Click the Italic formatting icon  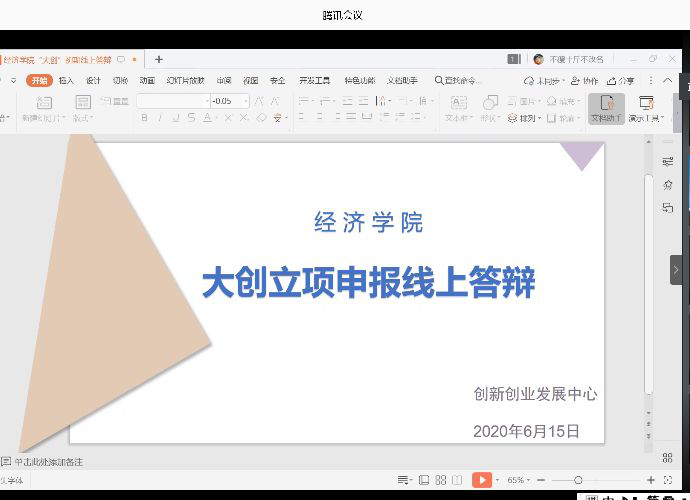tap(160, 118)
